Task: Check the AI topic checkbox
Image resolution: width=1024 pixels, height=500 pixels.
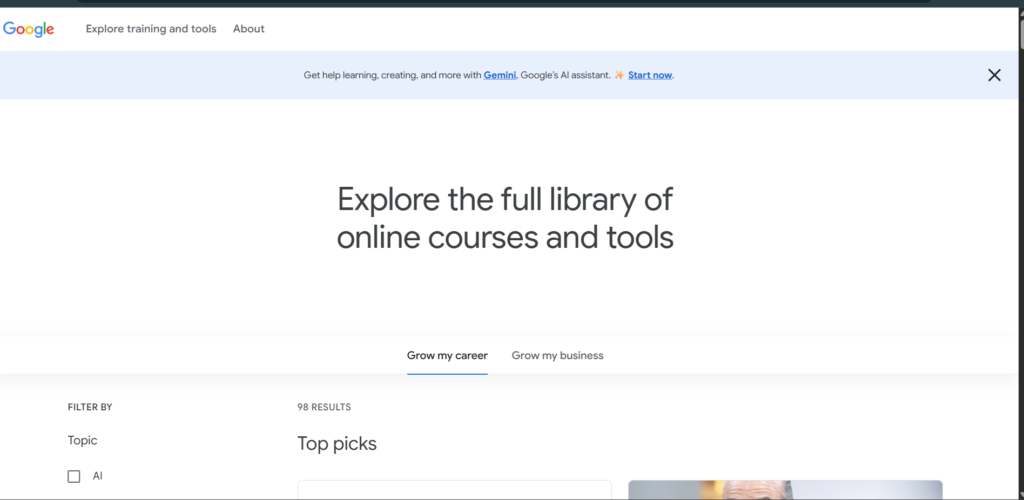Action: tap(74, 477)
